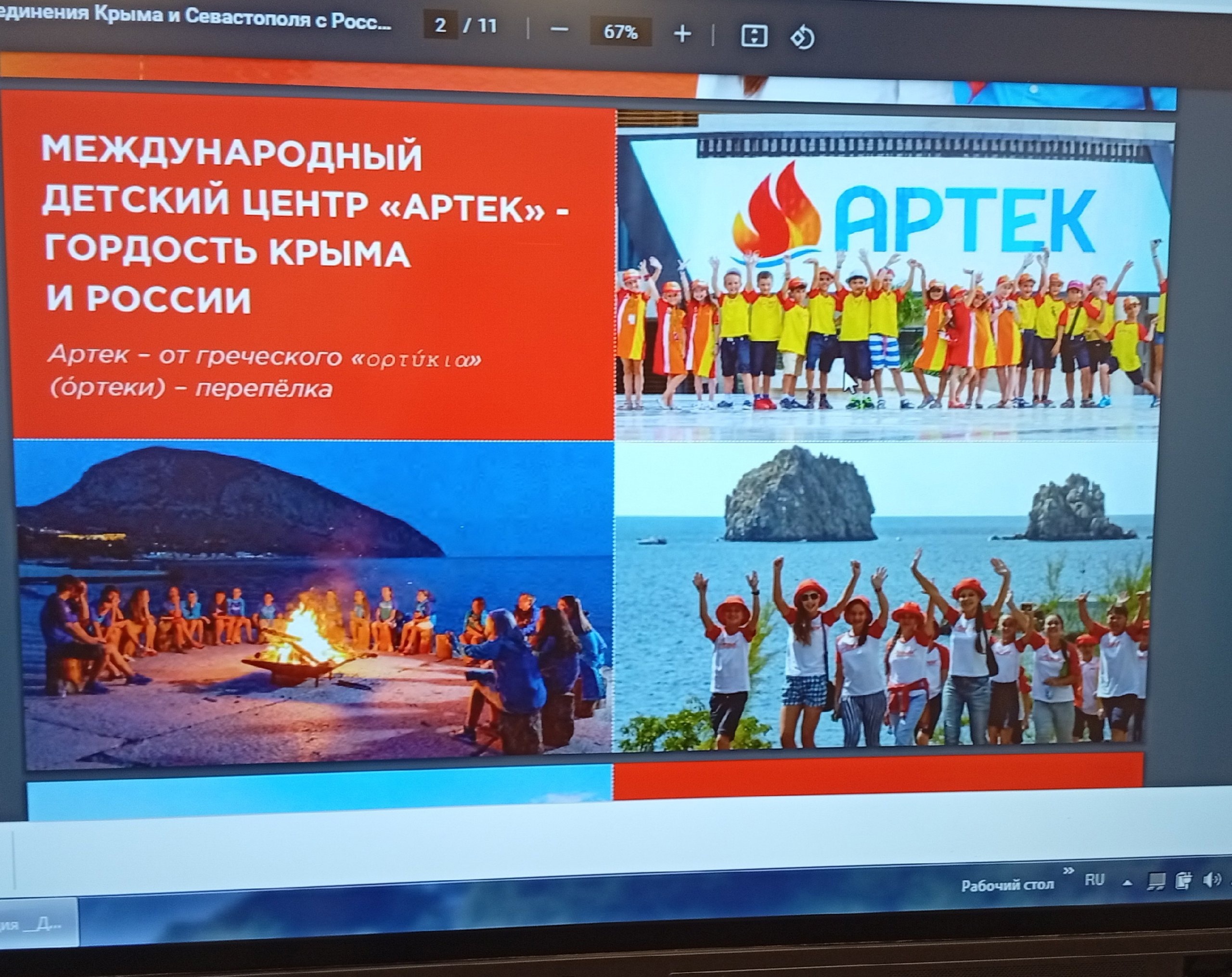Open the volume speaker tray icon
The width and height of the screenshot is (1232, 977).
click(x=1211, y=880)
